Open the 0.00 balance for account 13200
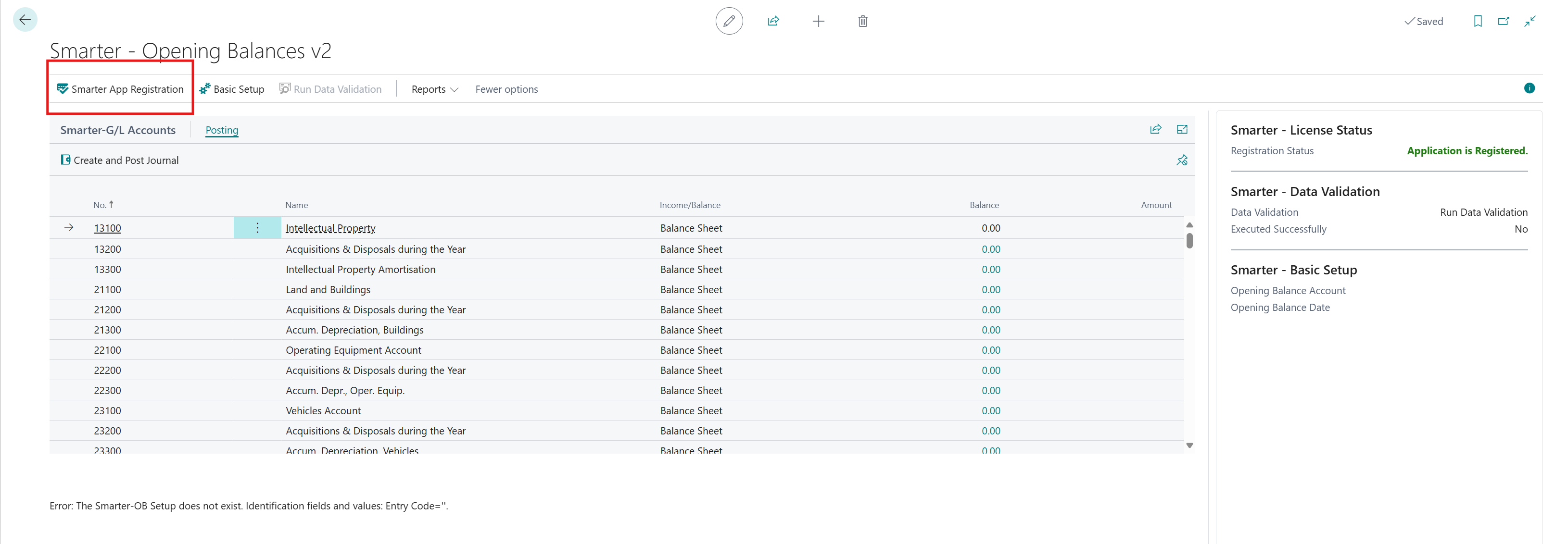 [990, 249]
